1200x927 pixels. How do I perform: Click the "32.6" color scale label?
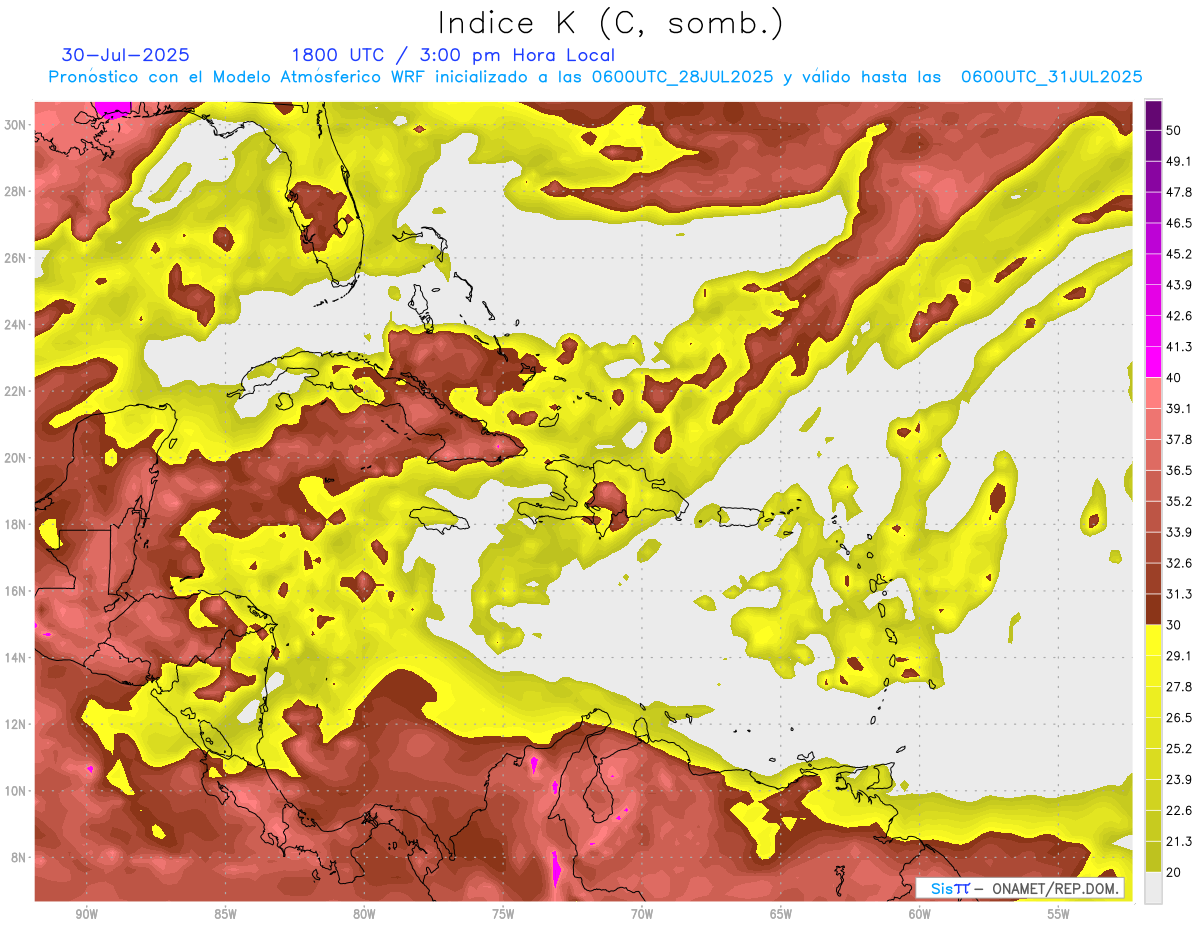click(x=1179, y=564)
